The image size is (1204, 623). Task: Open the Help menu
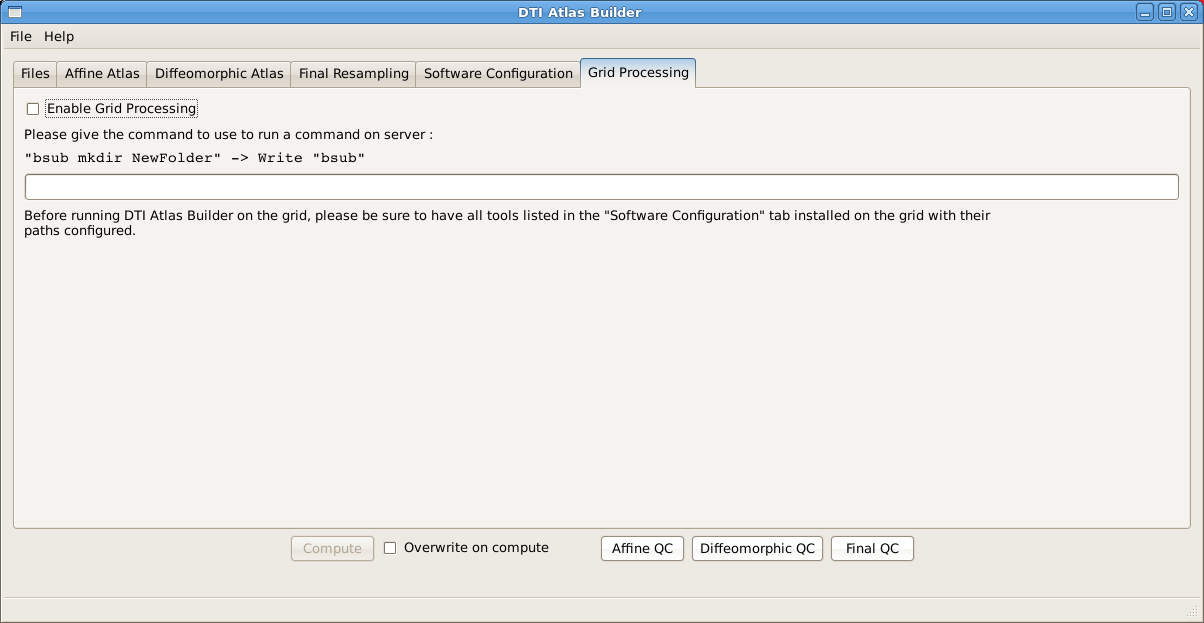(59, 36)
